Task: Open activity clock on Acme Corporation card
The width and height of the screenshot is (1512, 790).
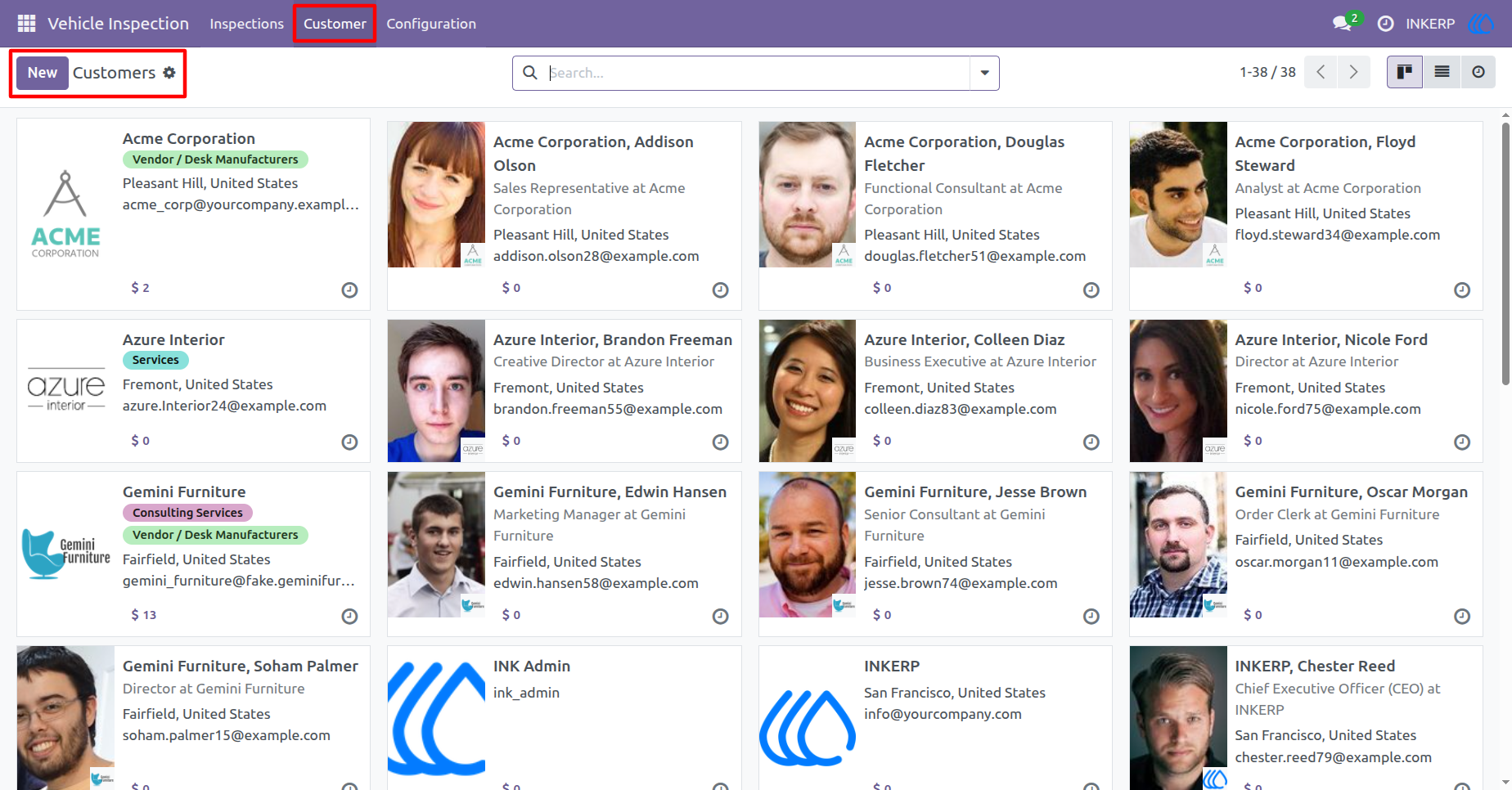Action: click(349, 290)
